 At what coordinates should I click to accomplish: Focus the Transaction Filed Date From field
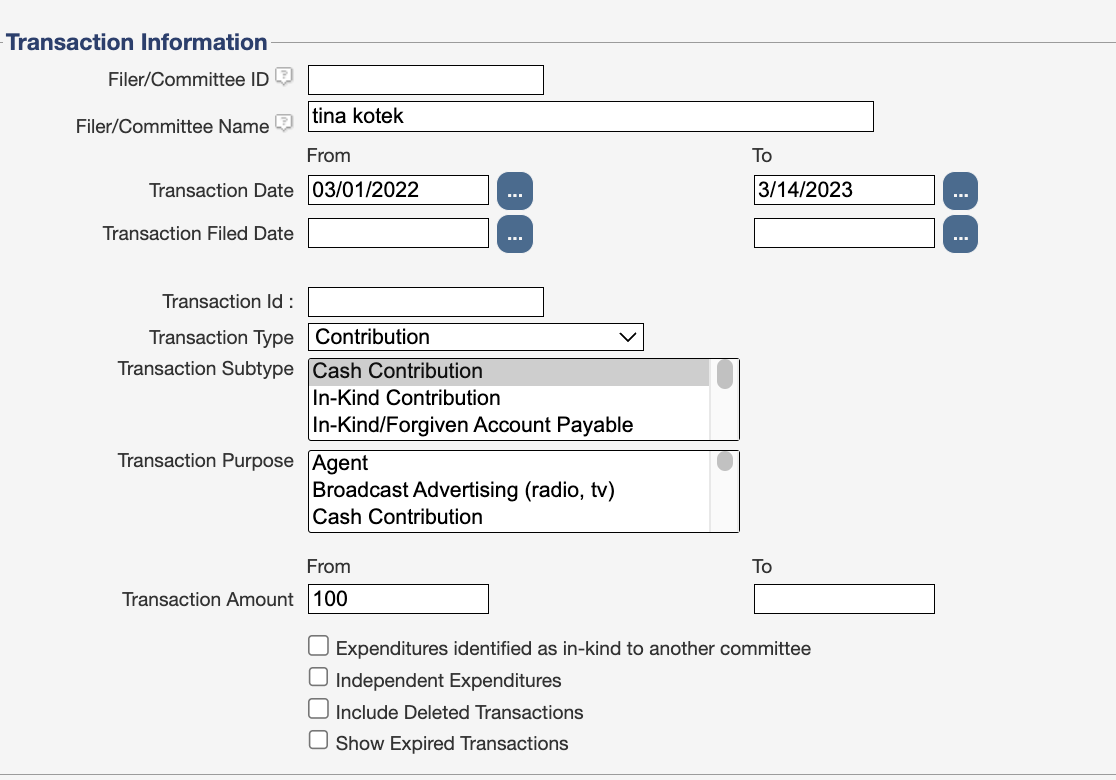pos(398,233)
